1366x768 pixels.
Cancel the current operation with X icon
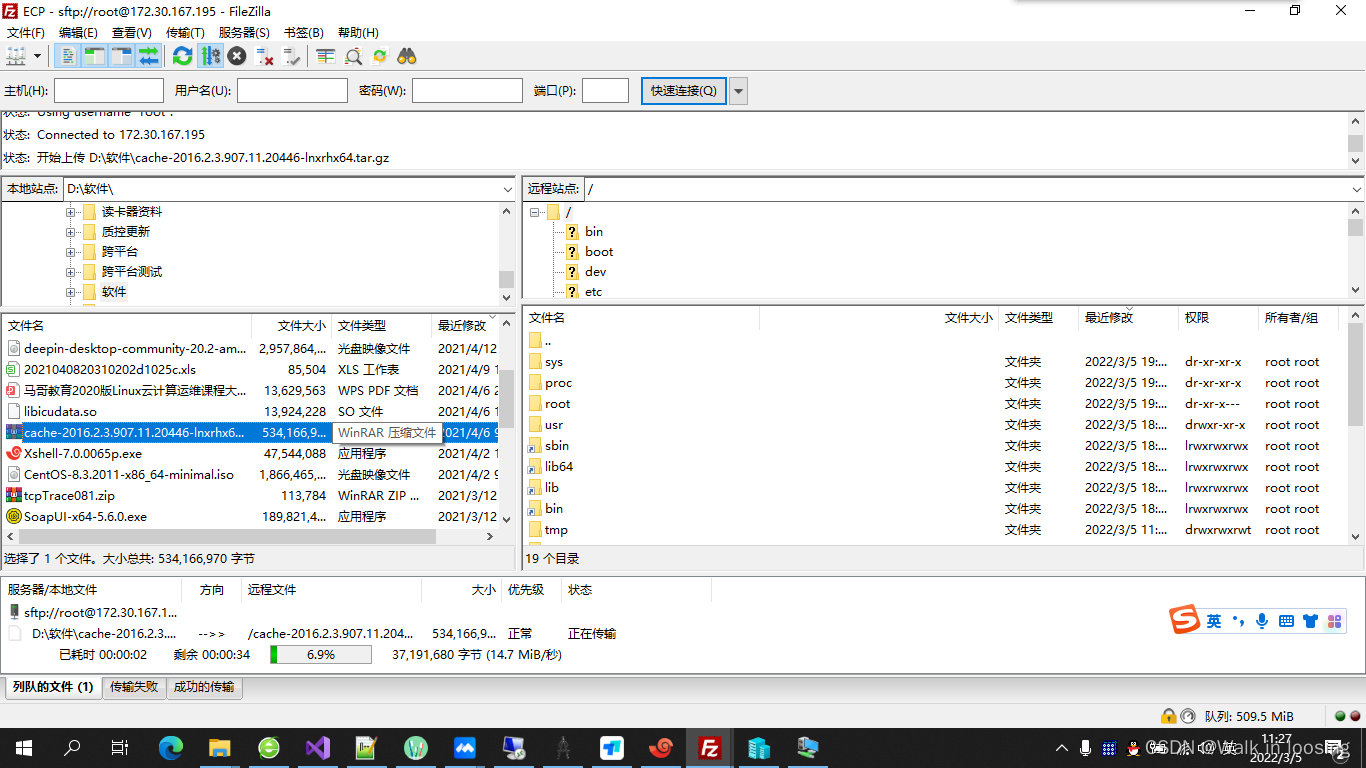tap(237, 56)
